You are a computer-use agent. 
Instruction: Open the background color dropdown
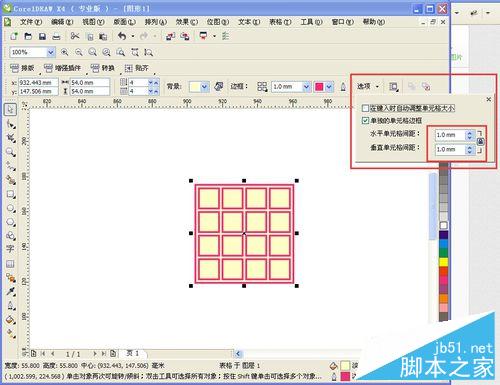tap(205, 87)
